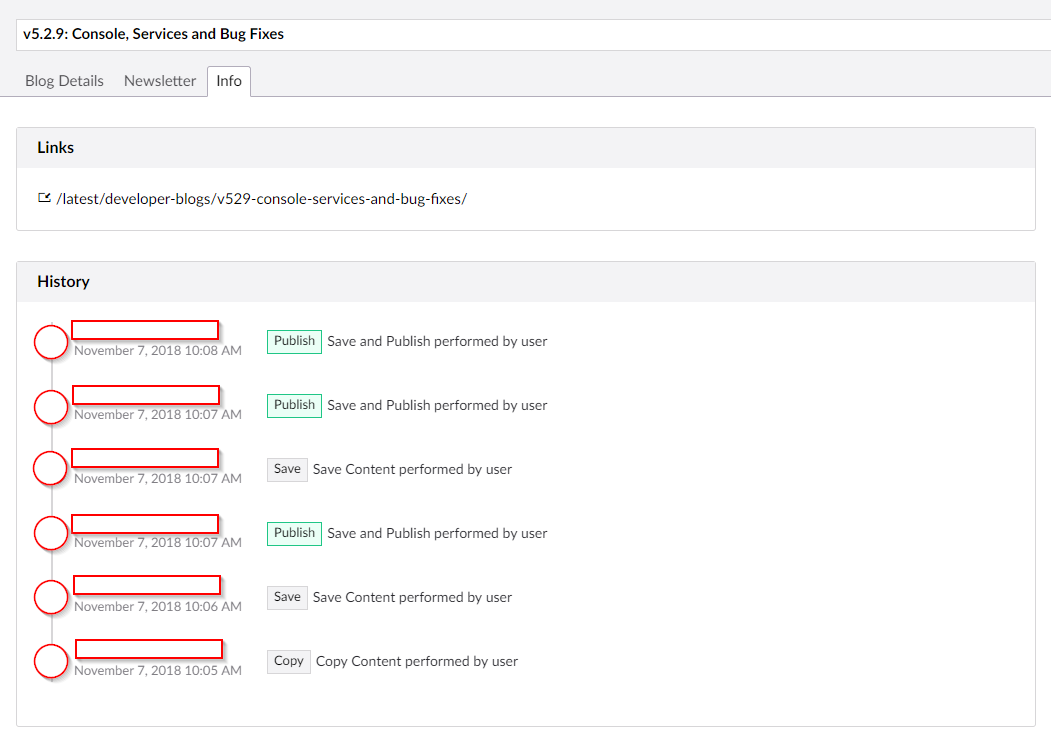Click the Save badge on the 10:06 AM entry
This screenshot has width=1051, height=740.
[x=287, y=597]
